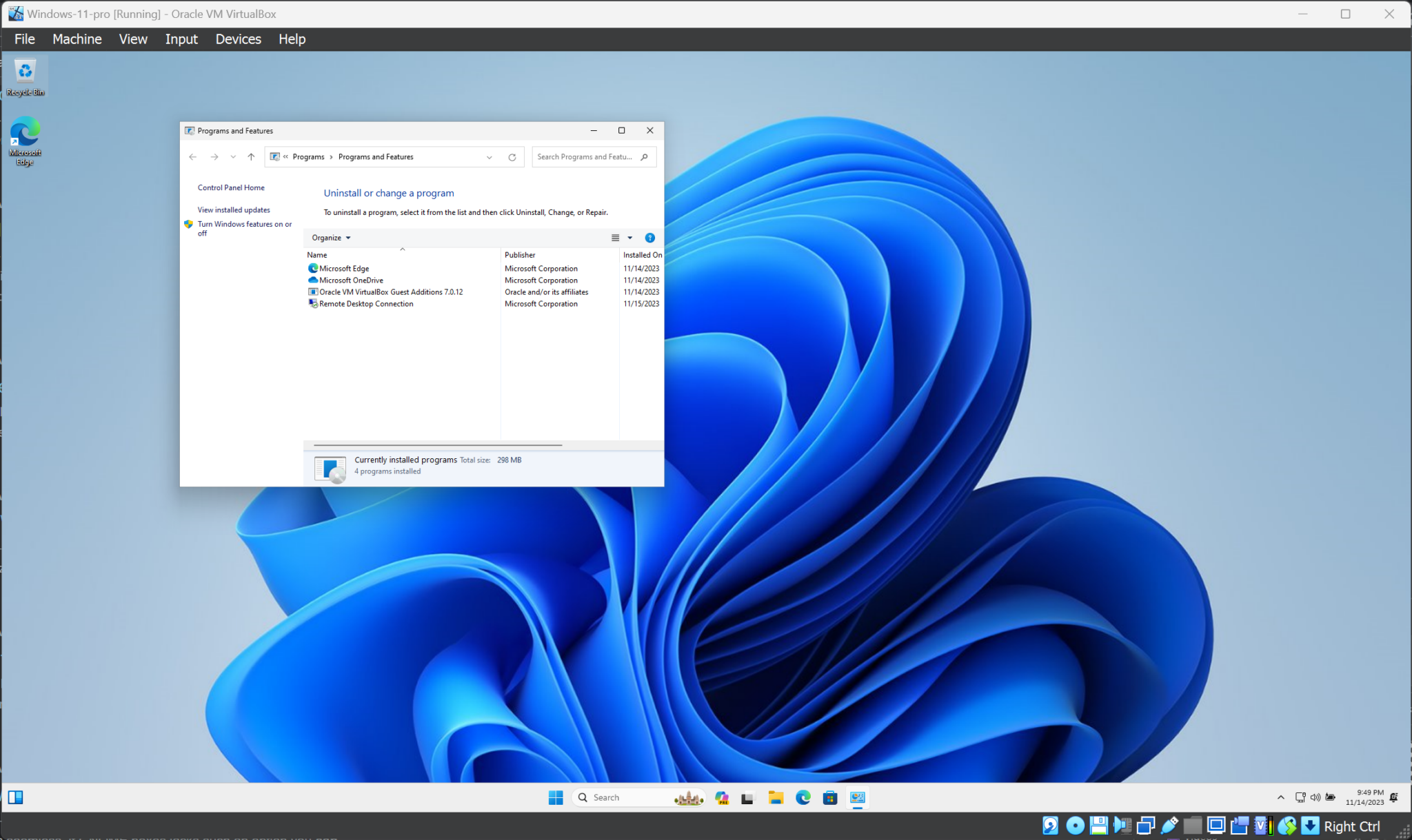Click the floppy disk icon in the status bar
The height and width of the screenshot is (840, 1412).
tap(1100, 826)
